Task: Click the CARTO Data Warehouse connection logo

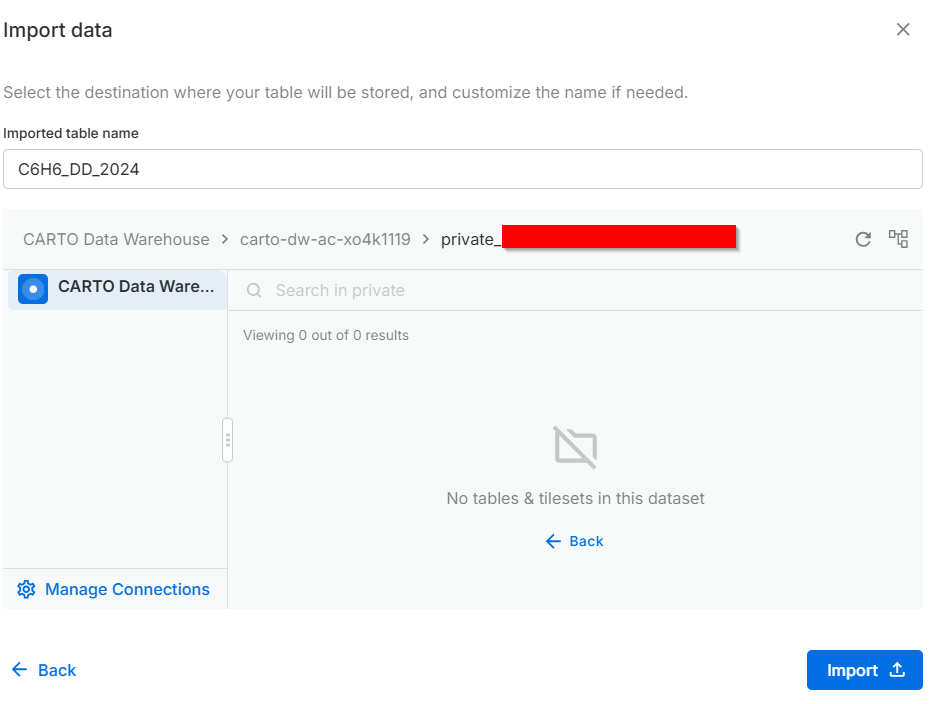Action: [x=33, y=289]
